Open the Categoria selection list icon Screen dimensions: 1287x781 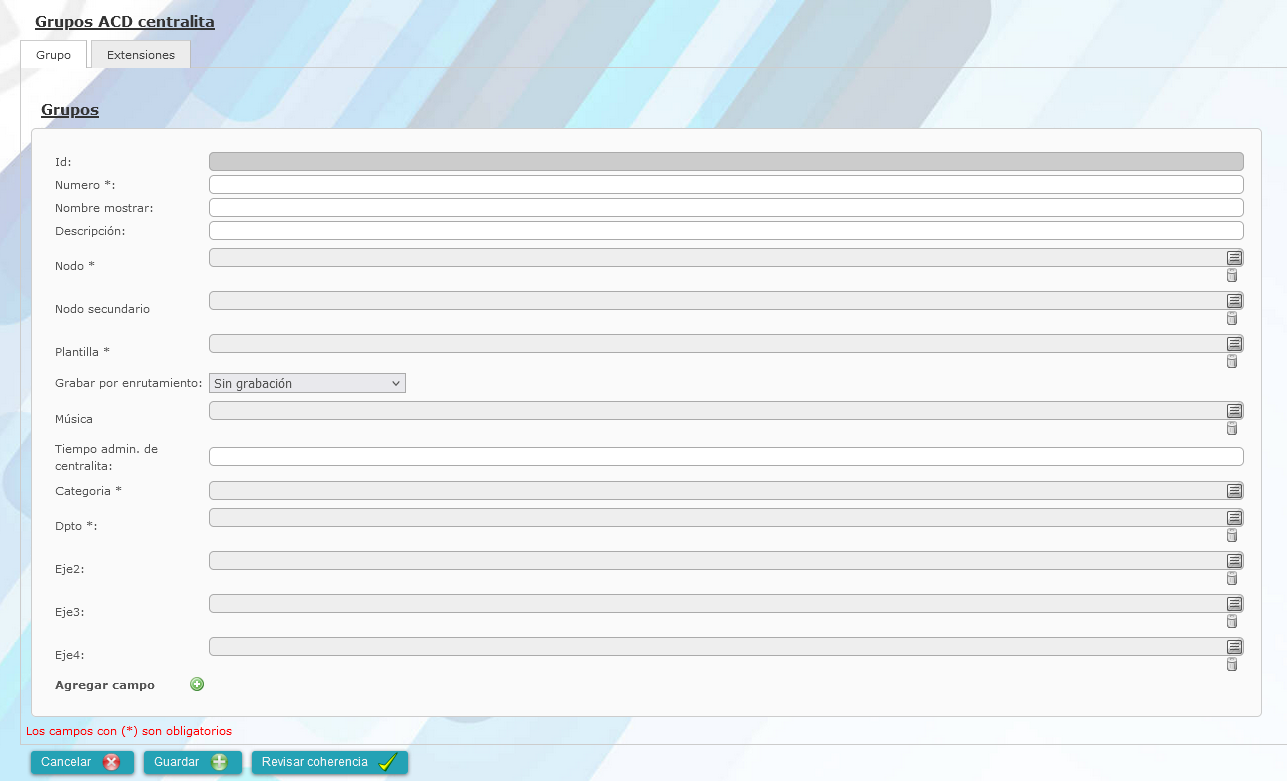pos(1234,490)
